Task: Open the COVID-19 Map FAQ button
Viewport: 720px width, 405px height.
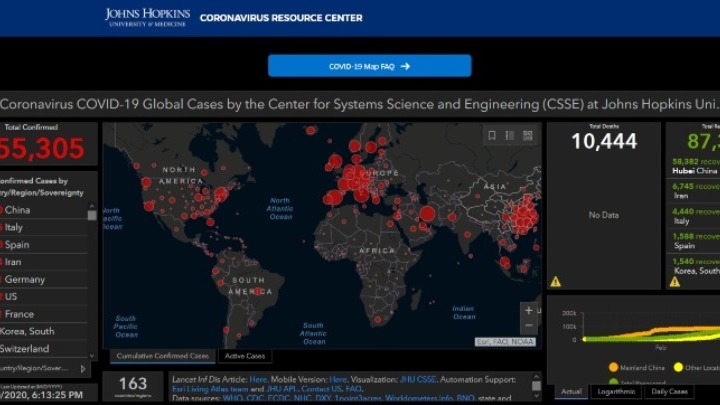Action: point(369,66)
